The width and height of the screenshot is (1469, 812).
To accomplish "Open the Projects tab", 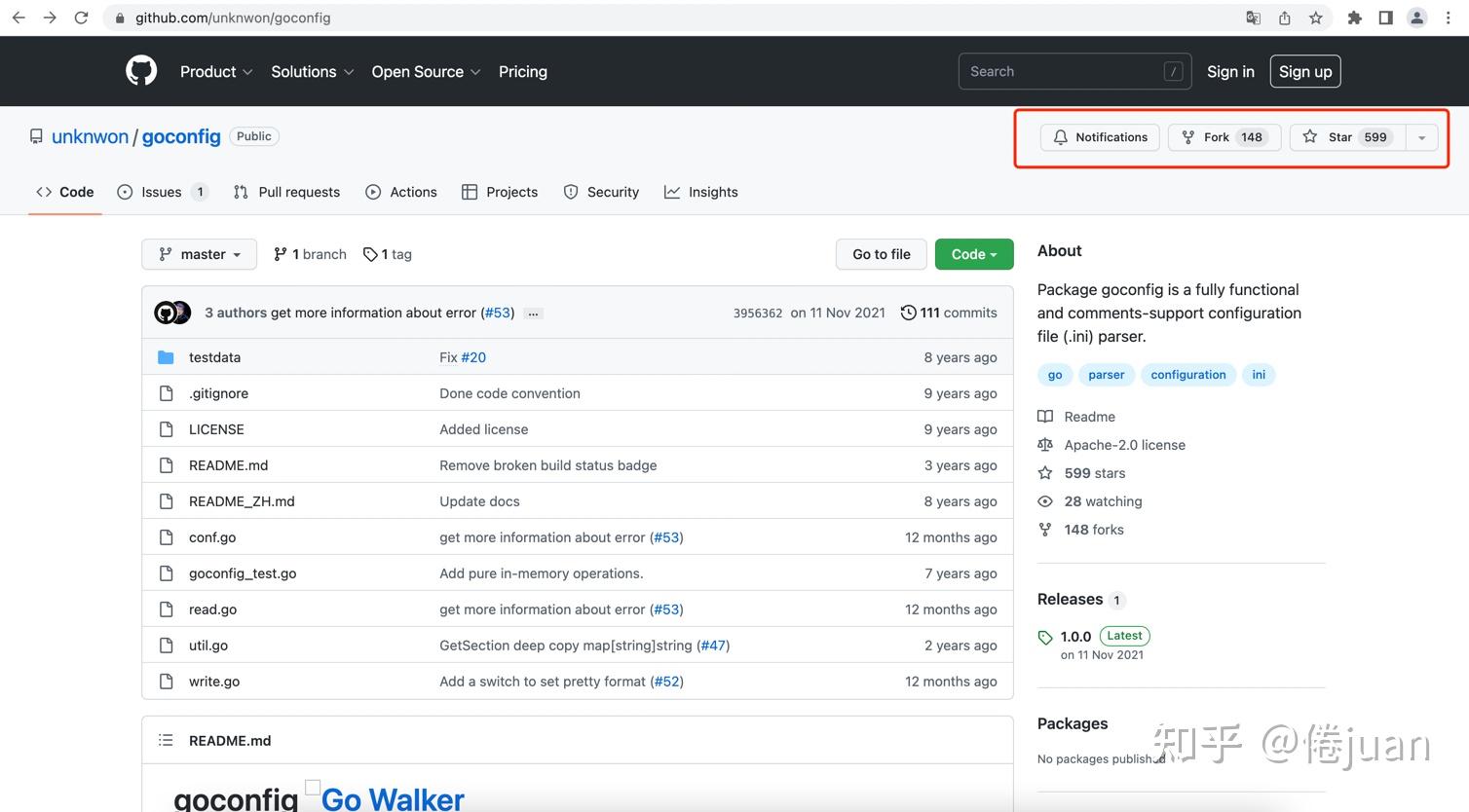I will click(500, 192).
